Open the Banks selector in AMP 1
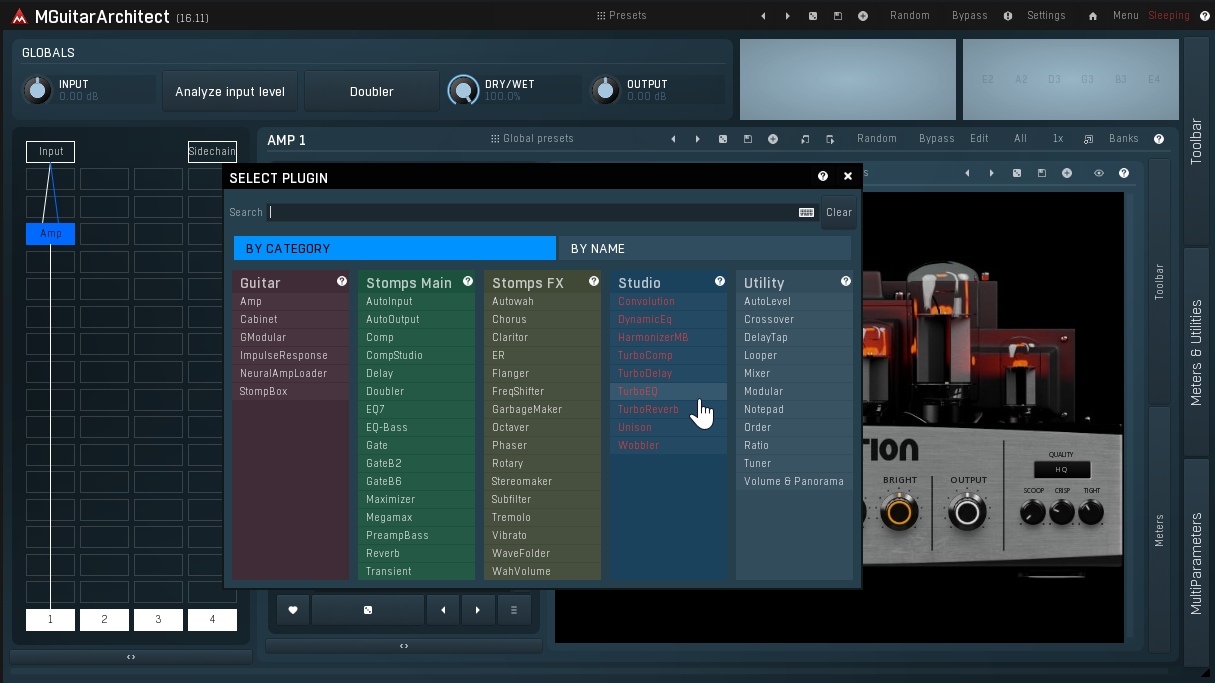1215x683 pixels. coord(1124,139)
